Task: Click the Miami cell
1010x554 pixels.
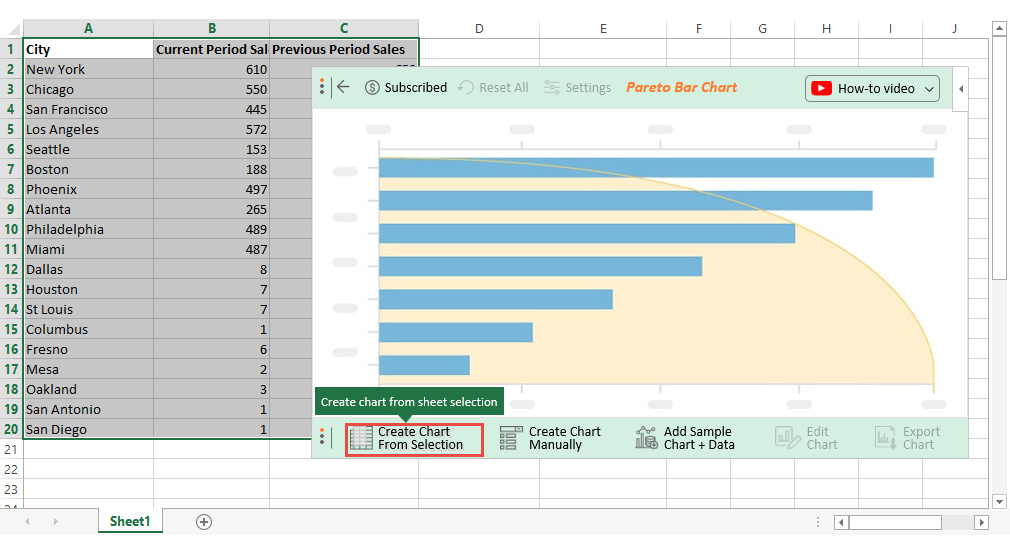Action: [88, 249]
